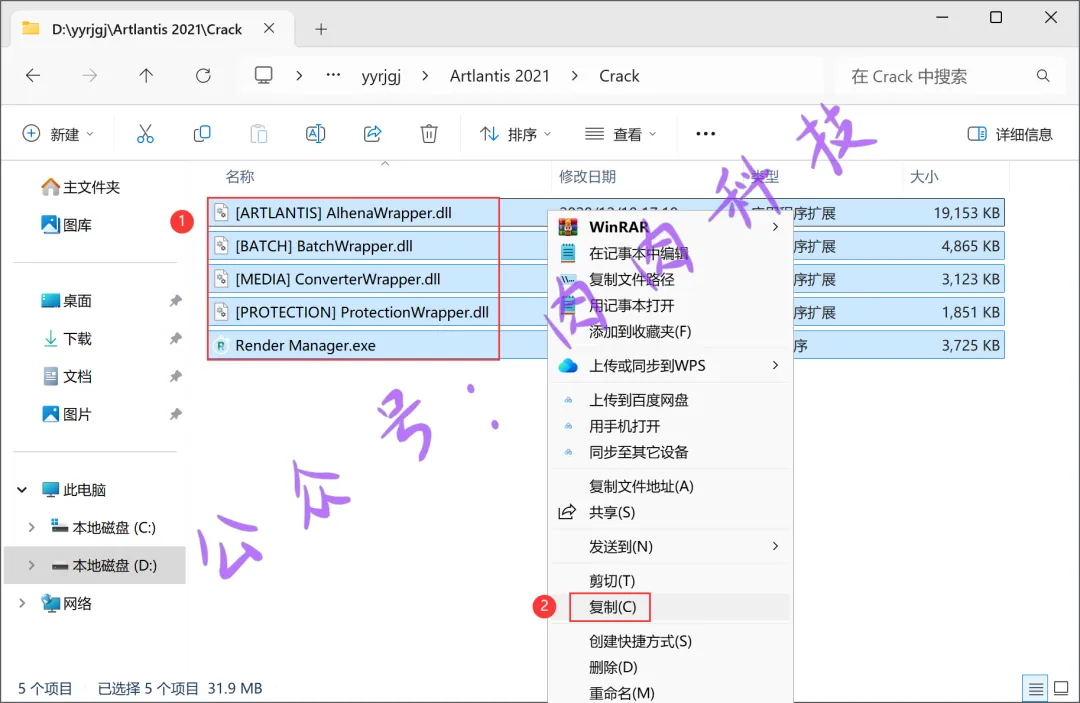The image size is (1080, 703).
Task: Select [PROTECTION] ProtectionWrapper.dll file
Action: tap(362, 312)
